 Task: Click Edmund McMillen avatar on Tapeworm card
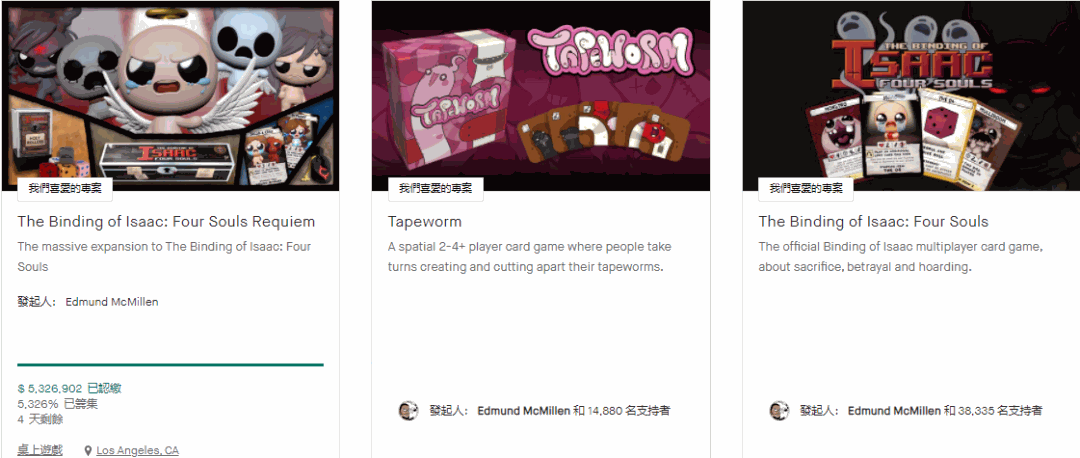408,410
